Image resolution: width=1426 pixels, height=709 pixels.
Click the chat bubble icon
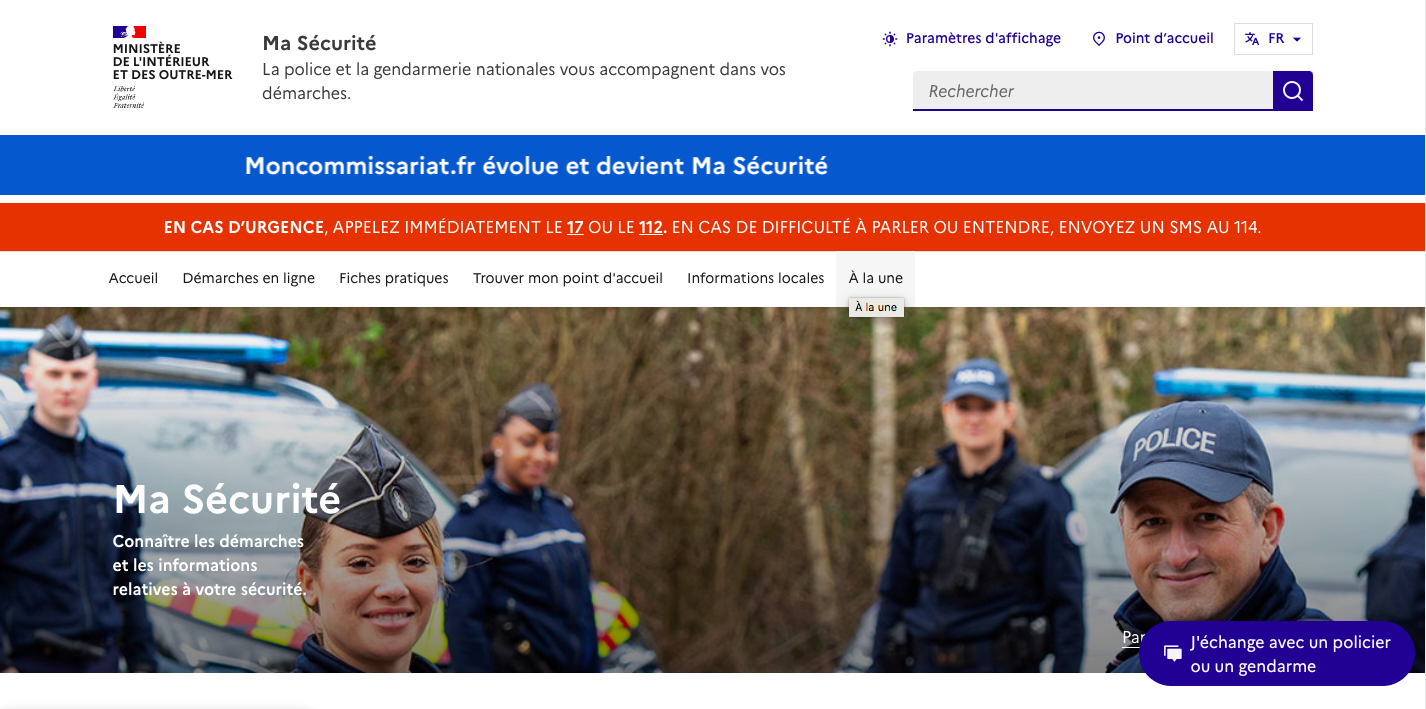click(1173, 653)
